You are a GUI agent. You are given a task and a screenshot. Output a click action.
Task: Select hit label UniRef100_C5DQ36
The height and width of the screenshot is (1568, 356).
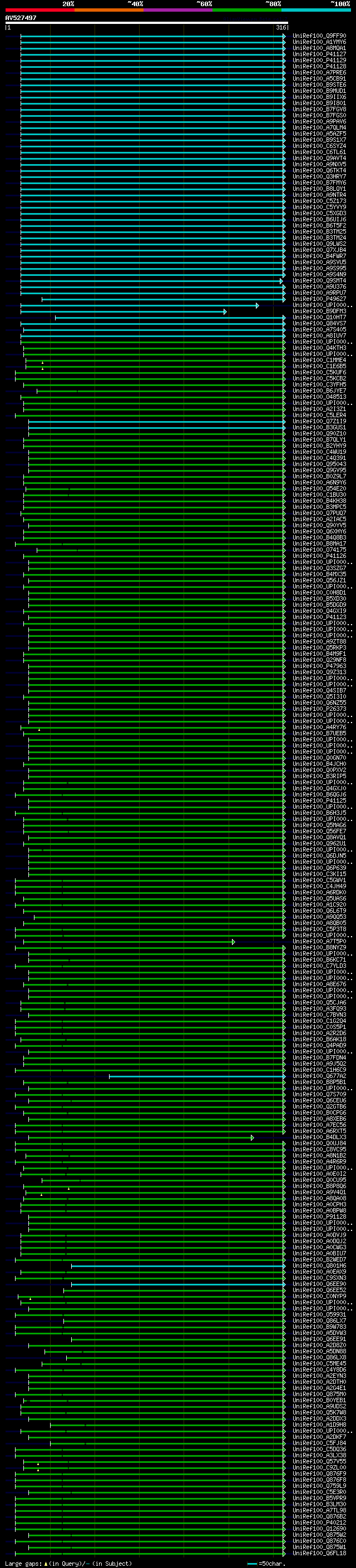319,1450
